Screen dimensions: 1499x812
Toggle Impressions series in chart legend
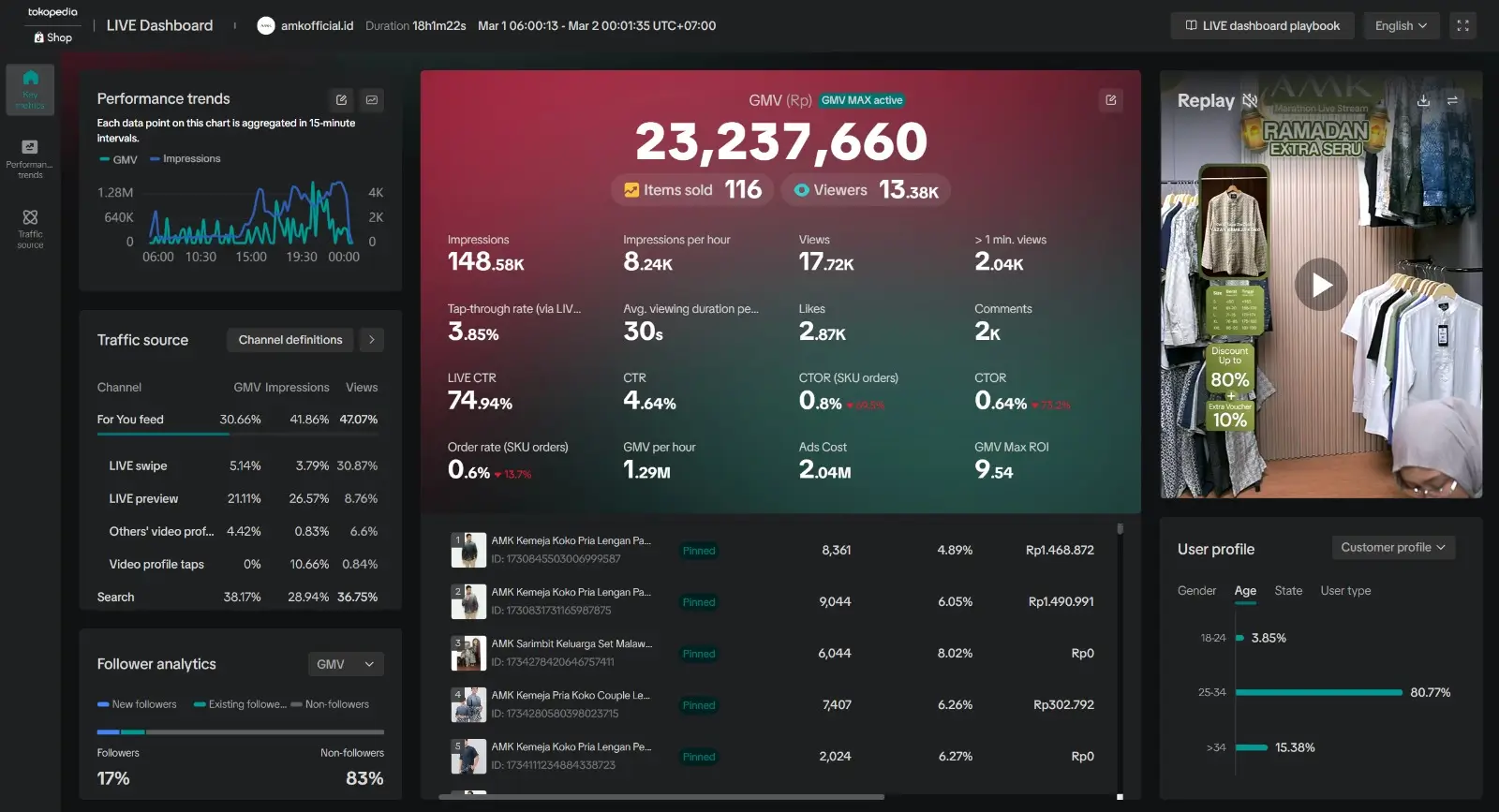tap(186, 159)
